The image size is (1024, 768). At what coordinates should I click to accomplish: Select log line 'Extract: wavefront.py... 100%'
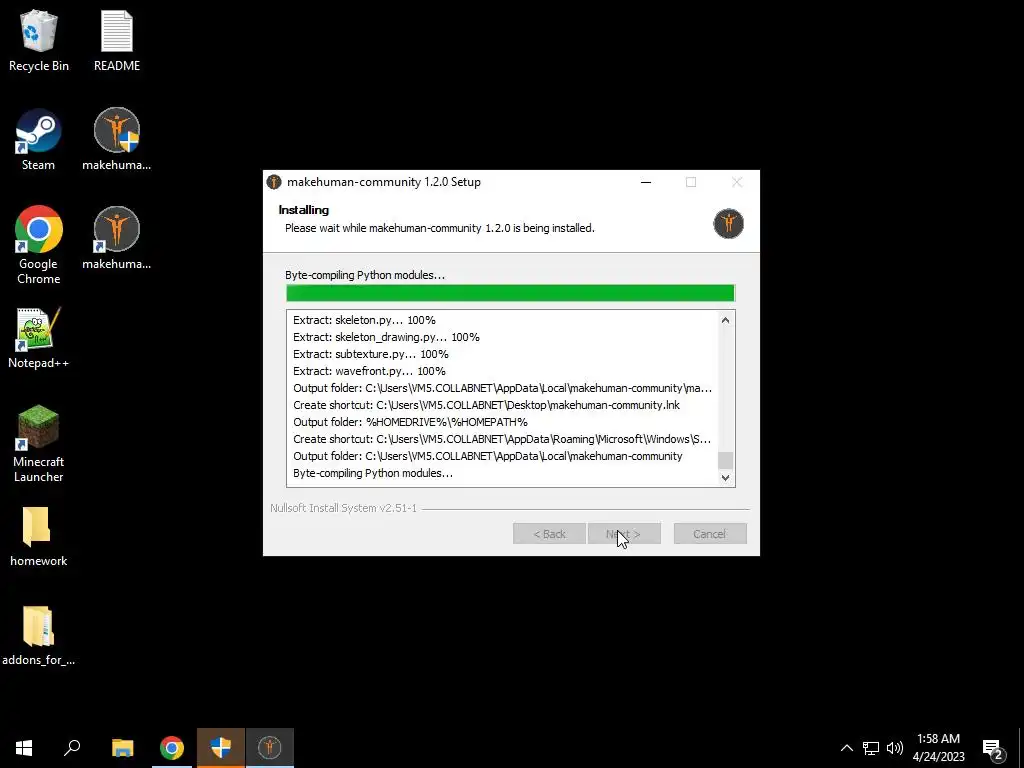click(369, 371)
